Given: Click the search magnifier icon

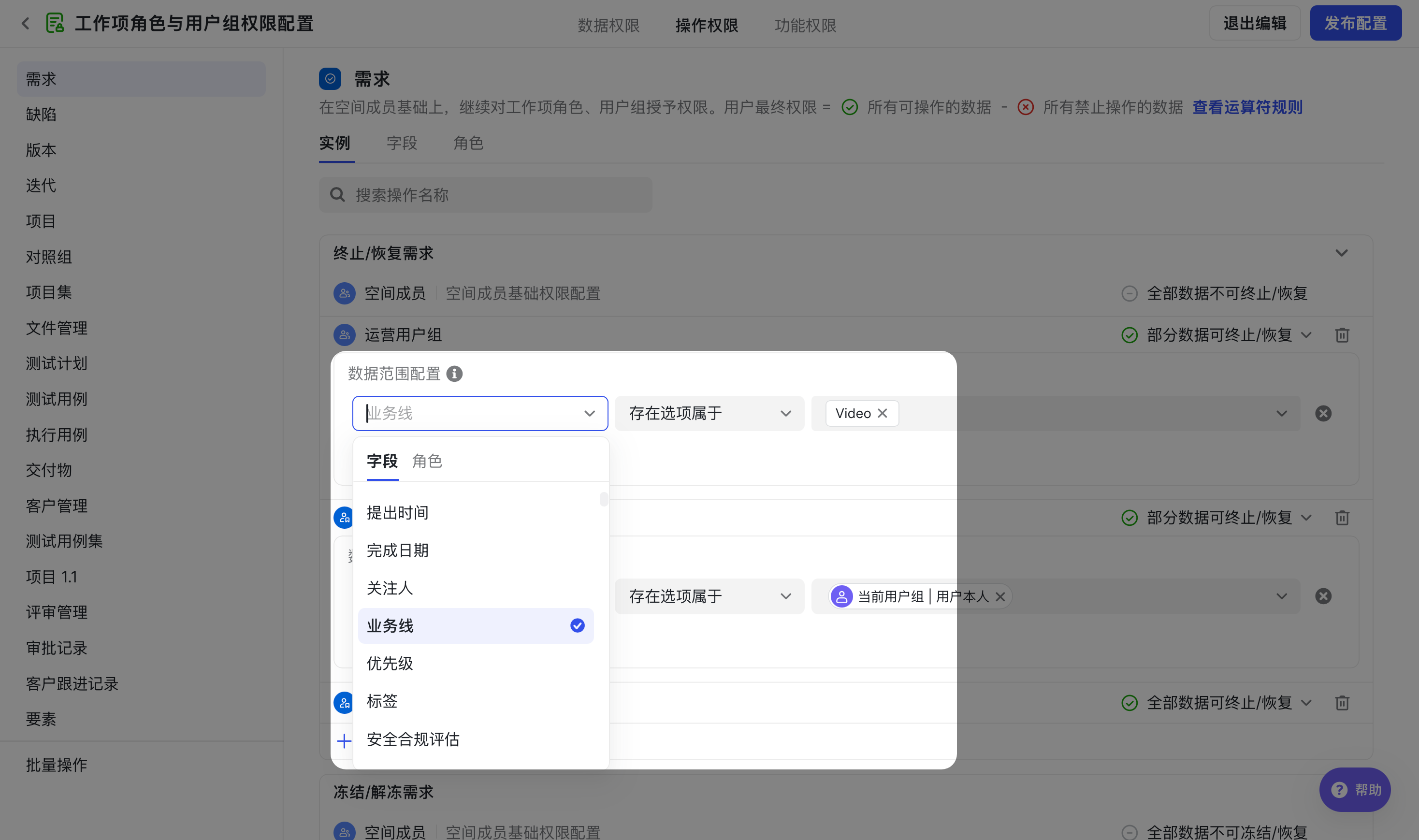Looking at the screenshot, I should click(x=337, y=195).
